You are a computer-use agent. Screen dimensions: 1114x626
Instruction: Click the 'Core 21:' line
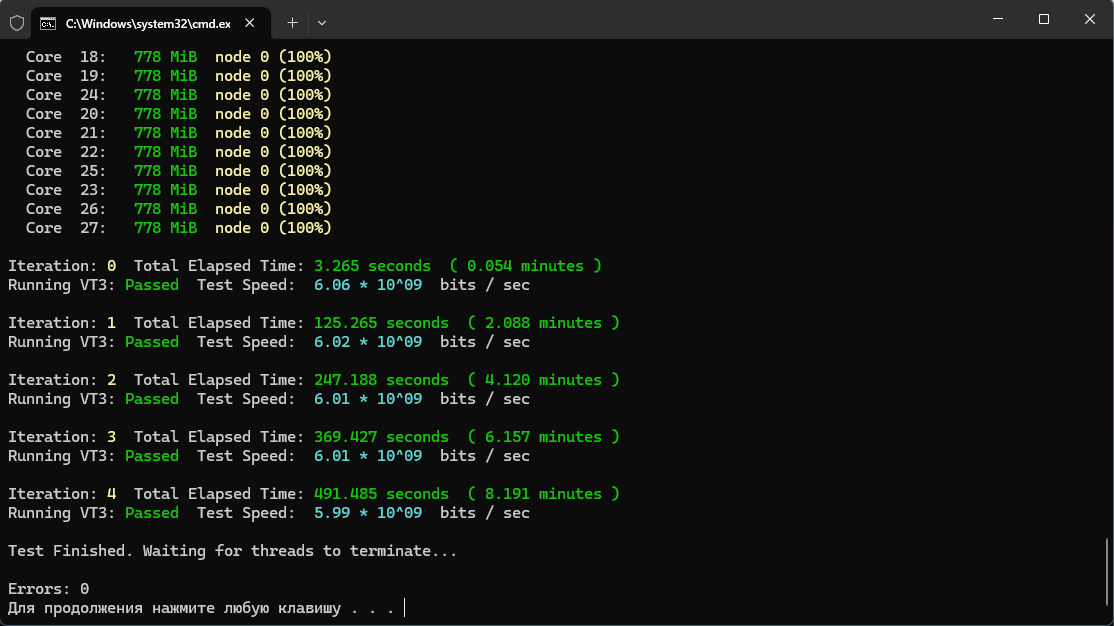(x=178, y=133)
